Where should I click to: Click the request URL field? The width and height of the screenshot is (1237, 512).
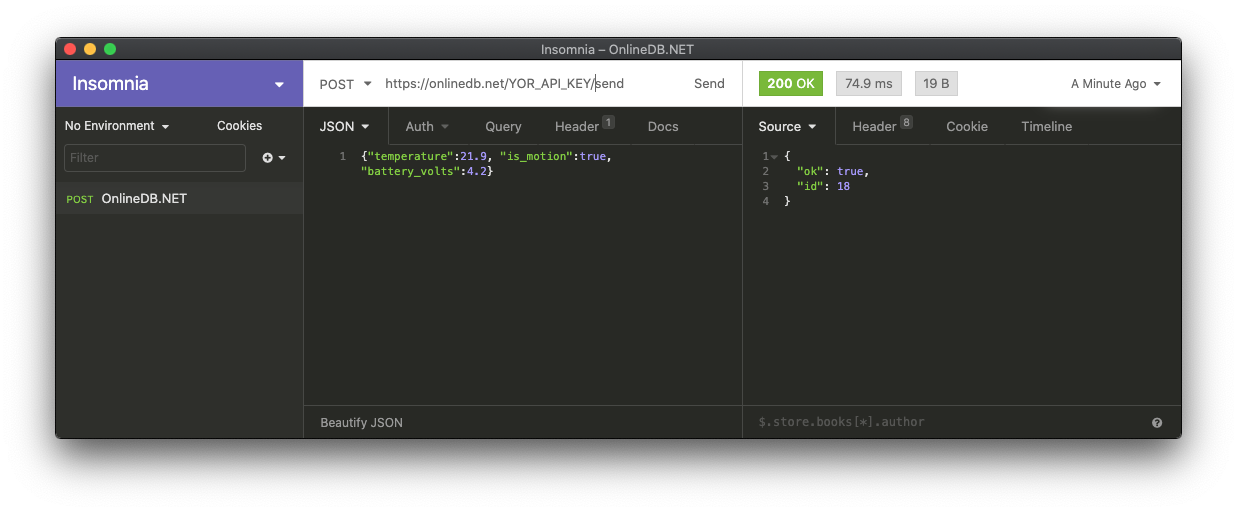click(530, 84)
